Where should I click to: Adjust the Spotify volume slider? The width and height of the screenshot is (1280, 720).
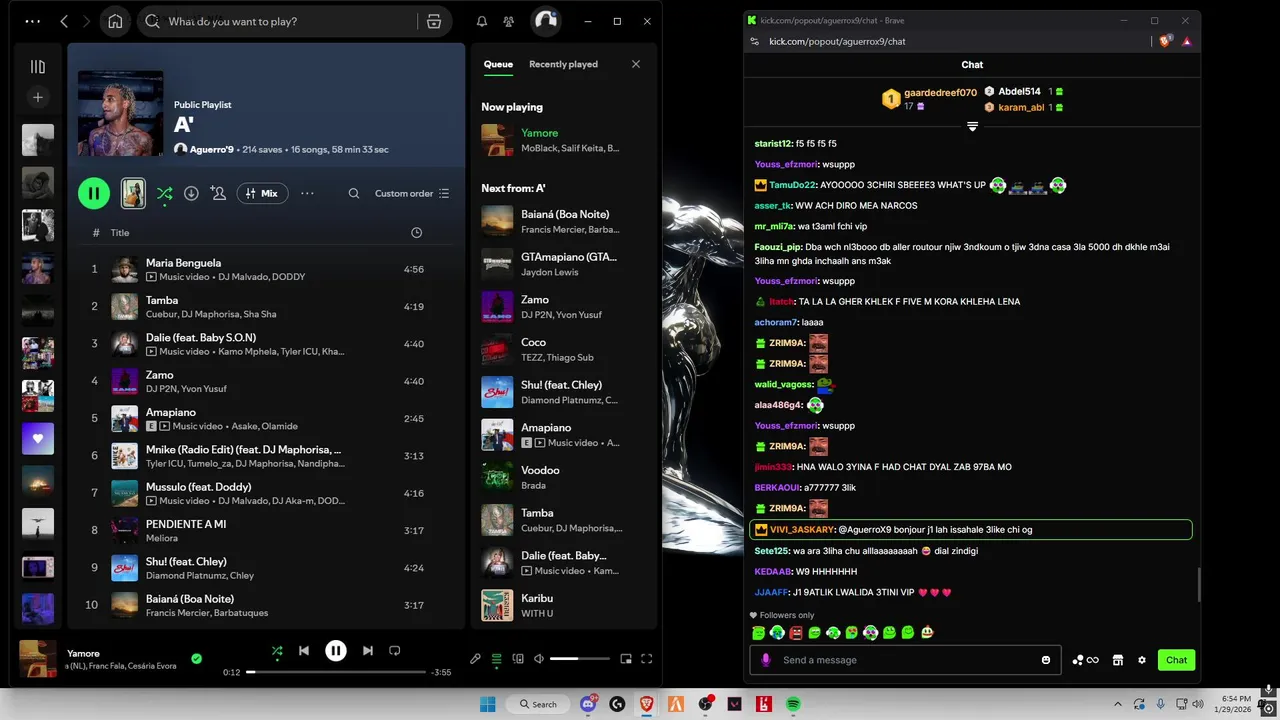[x=580, y=659]
